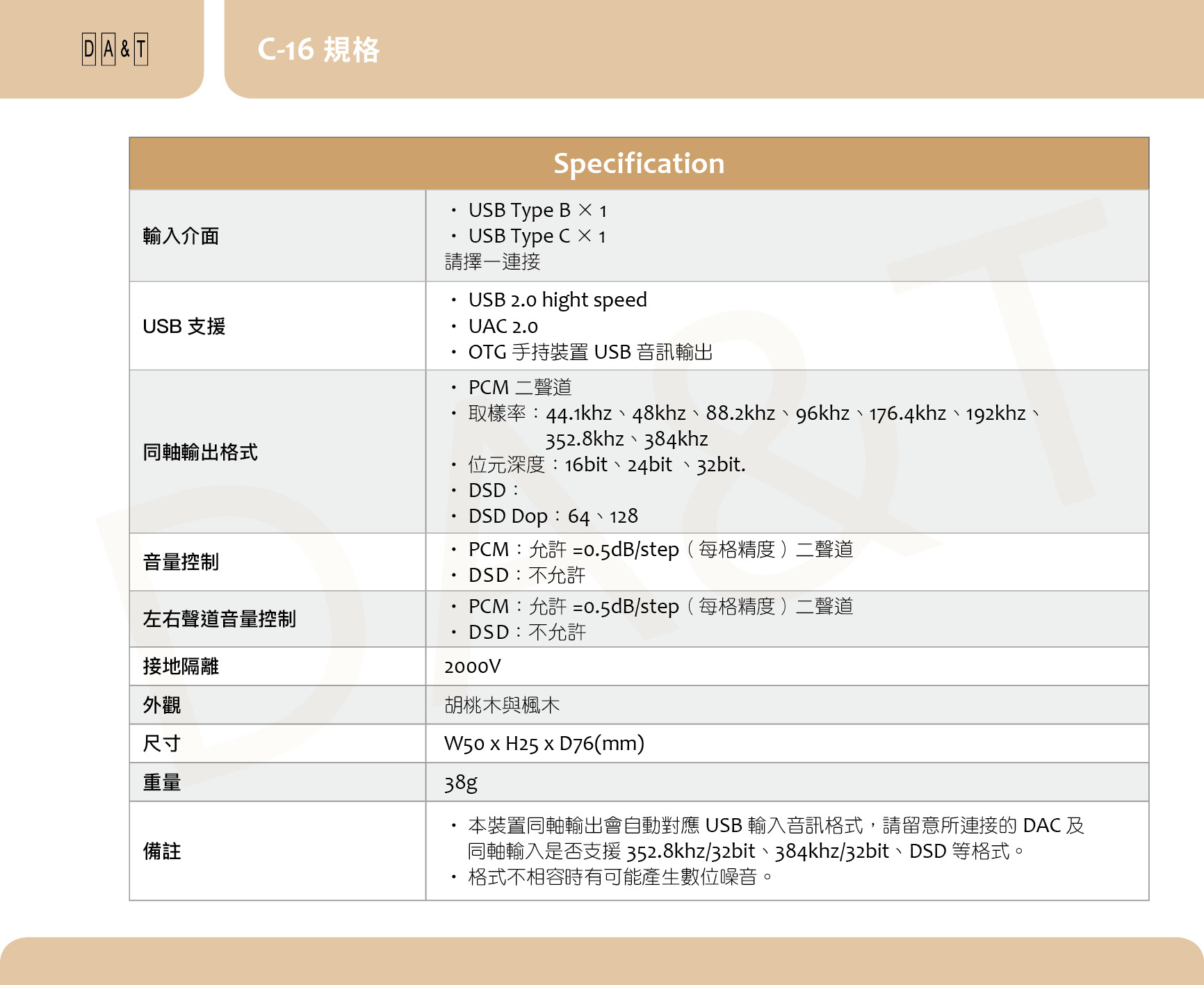
Task: Click the 'USB Type B × 1' entry
Action: (x=537, y=210)
